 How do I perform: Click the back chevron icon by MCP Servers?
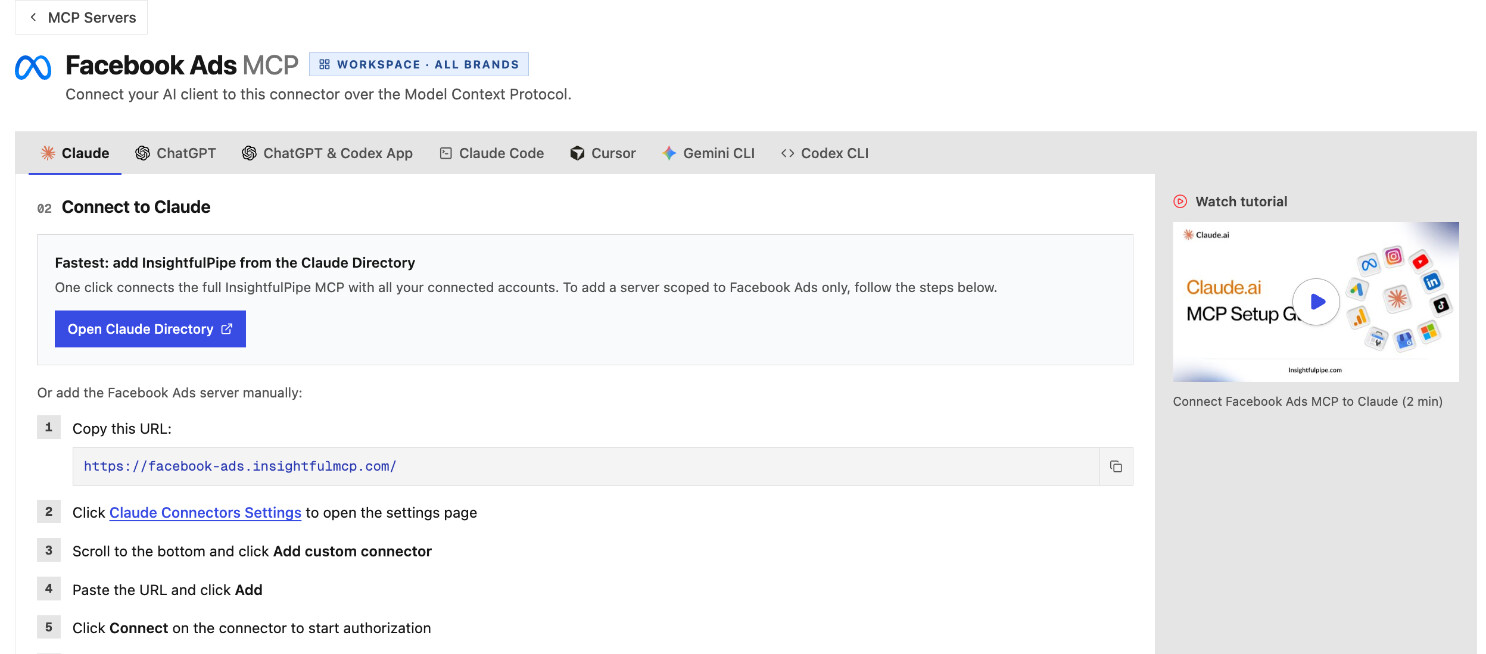point(33,18)
